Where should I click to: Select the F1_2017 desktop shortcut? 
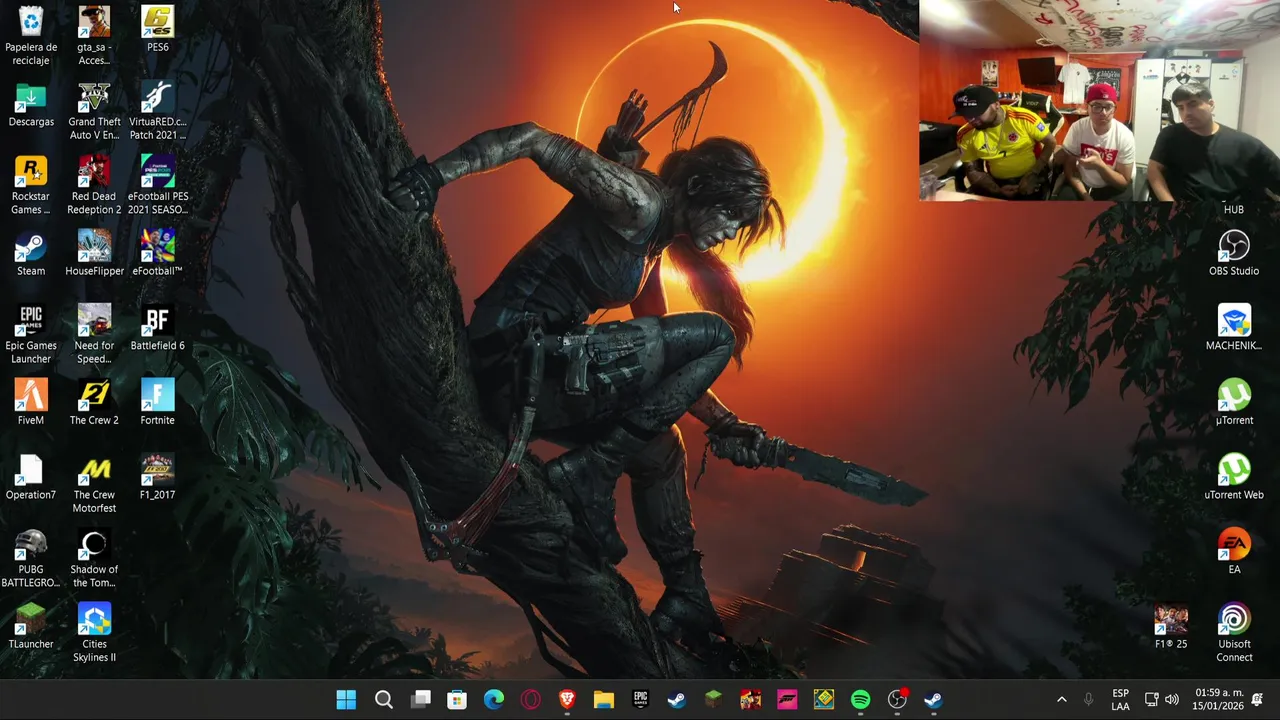pos(157,477)
